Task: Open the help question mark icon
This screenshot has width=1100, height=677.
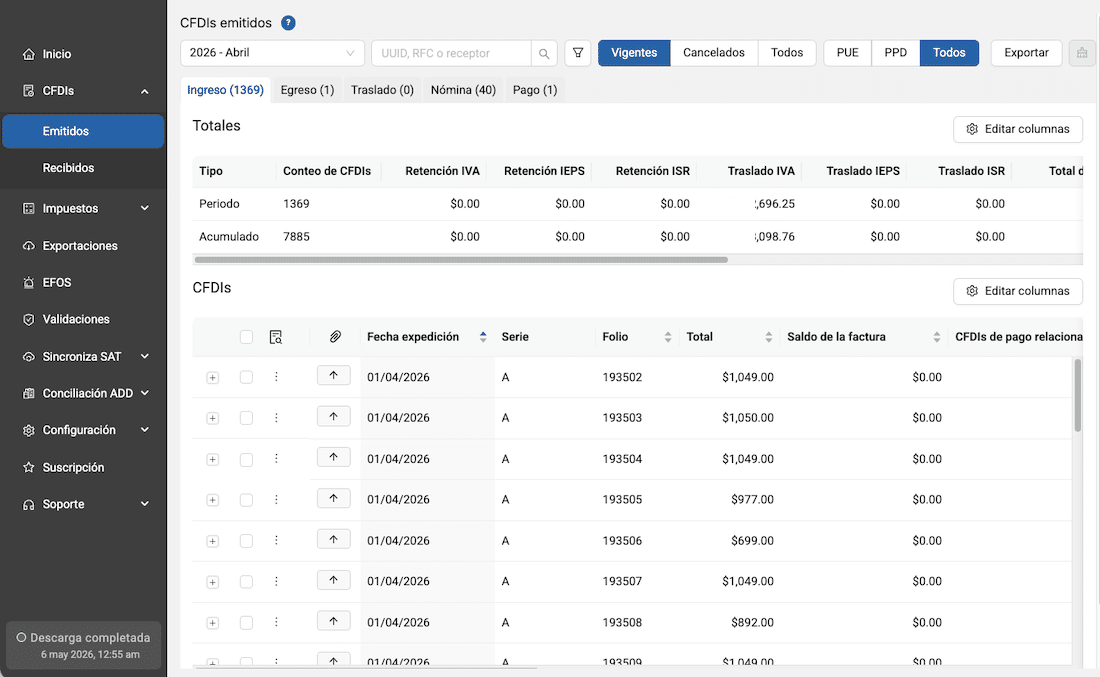Action: click(288, 23)
